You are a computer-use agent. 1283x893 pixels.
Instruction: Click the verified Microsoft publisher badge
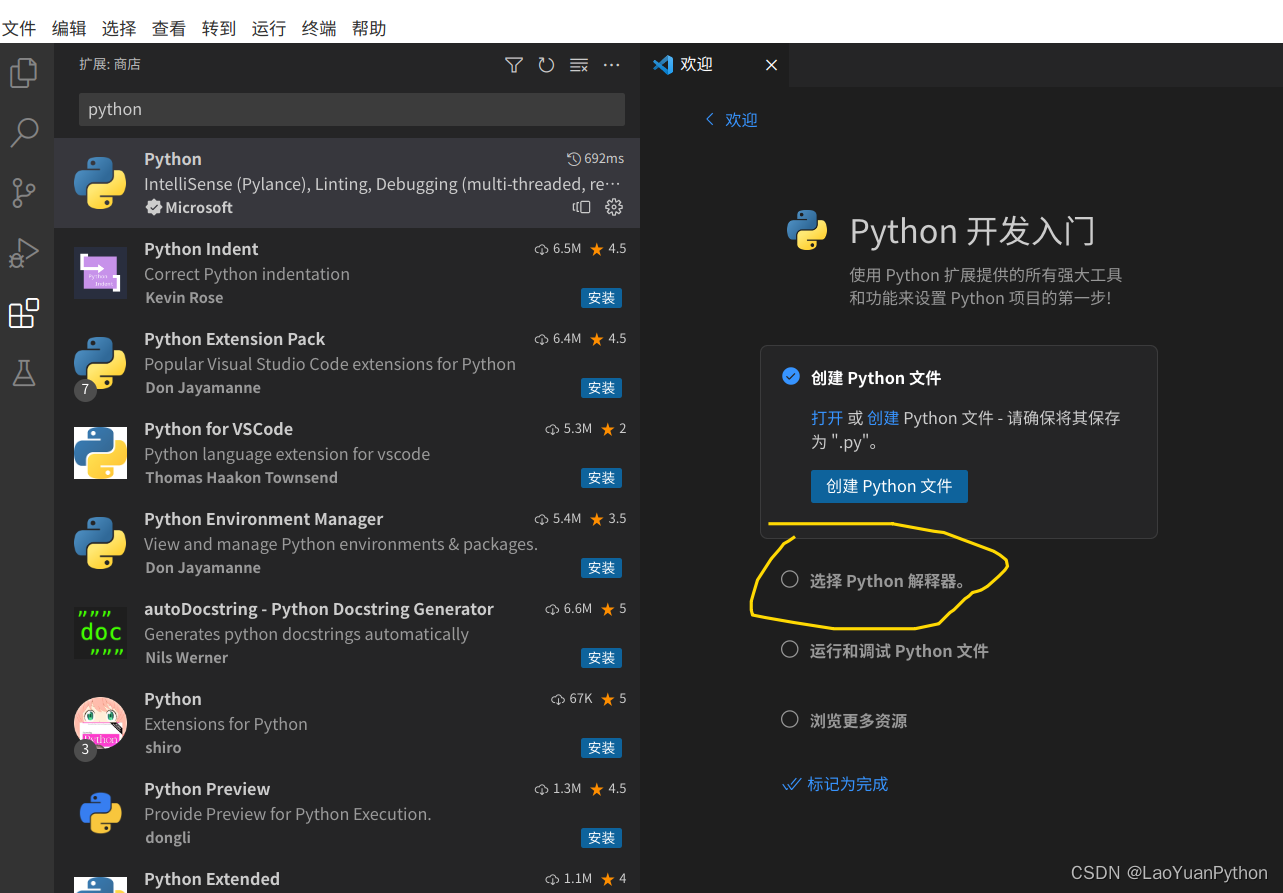point(154,207)
